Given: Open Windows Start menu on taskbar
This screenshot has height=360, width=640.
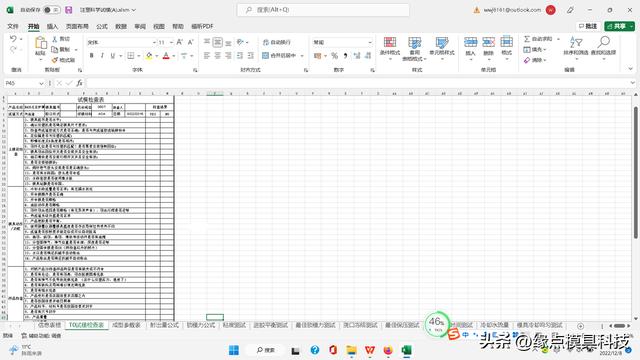Looking at the screenshot, I should [x=234, y=350].
